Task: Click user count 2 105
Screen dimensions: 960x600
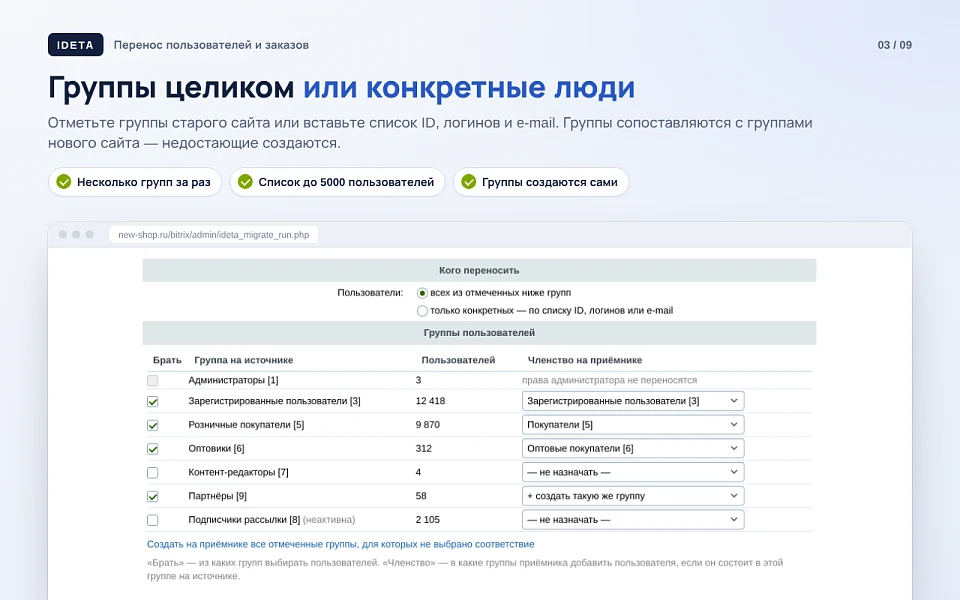Action: coord(428,520)
